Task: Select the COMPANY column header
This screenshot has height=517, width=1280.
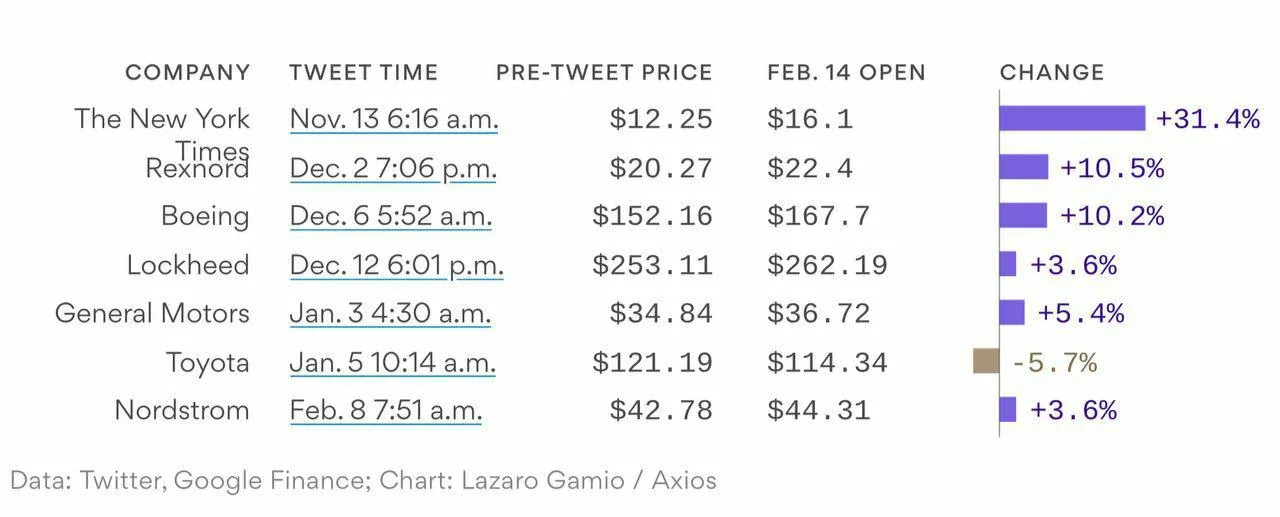Action: pos(187,73)
